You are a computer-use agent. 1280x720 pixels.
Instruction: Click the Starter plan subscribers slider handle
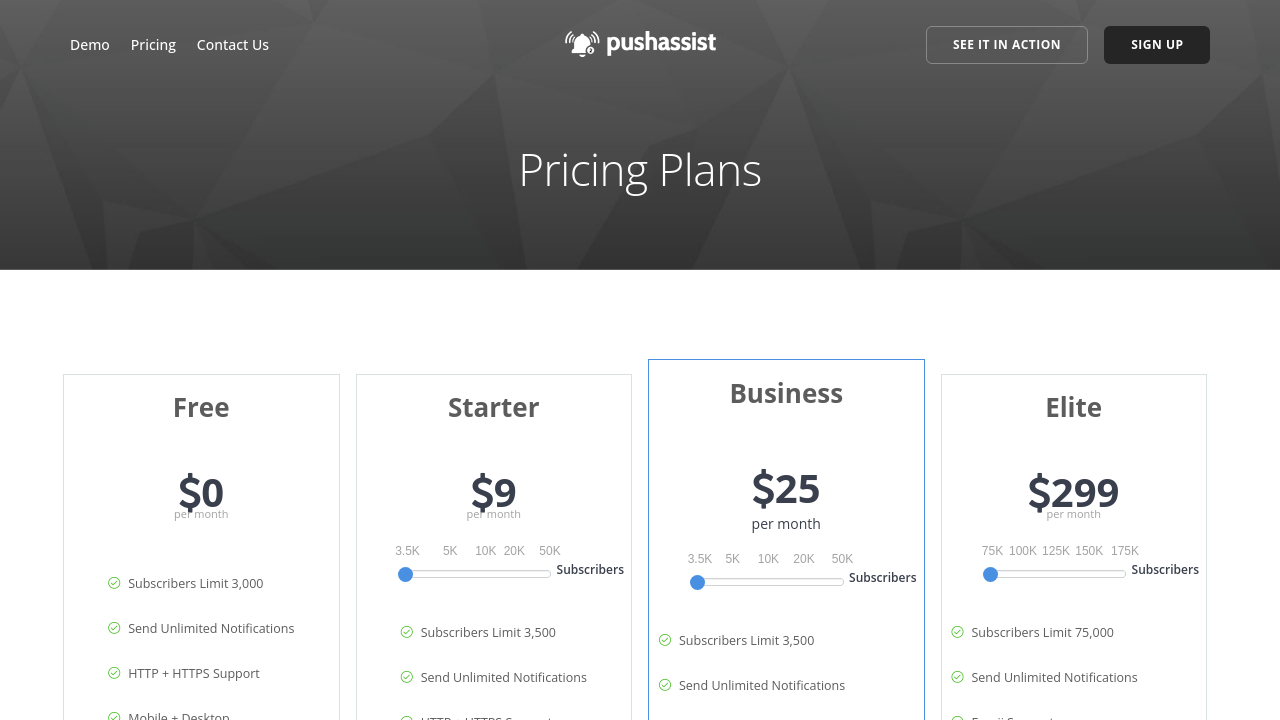(405, 574)
